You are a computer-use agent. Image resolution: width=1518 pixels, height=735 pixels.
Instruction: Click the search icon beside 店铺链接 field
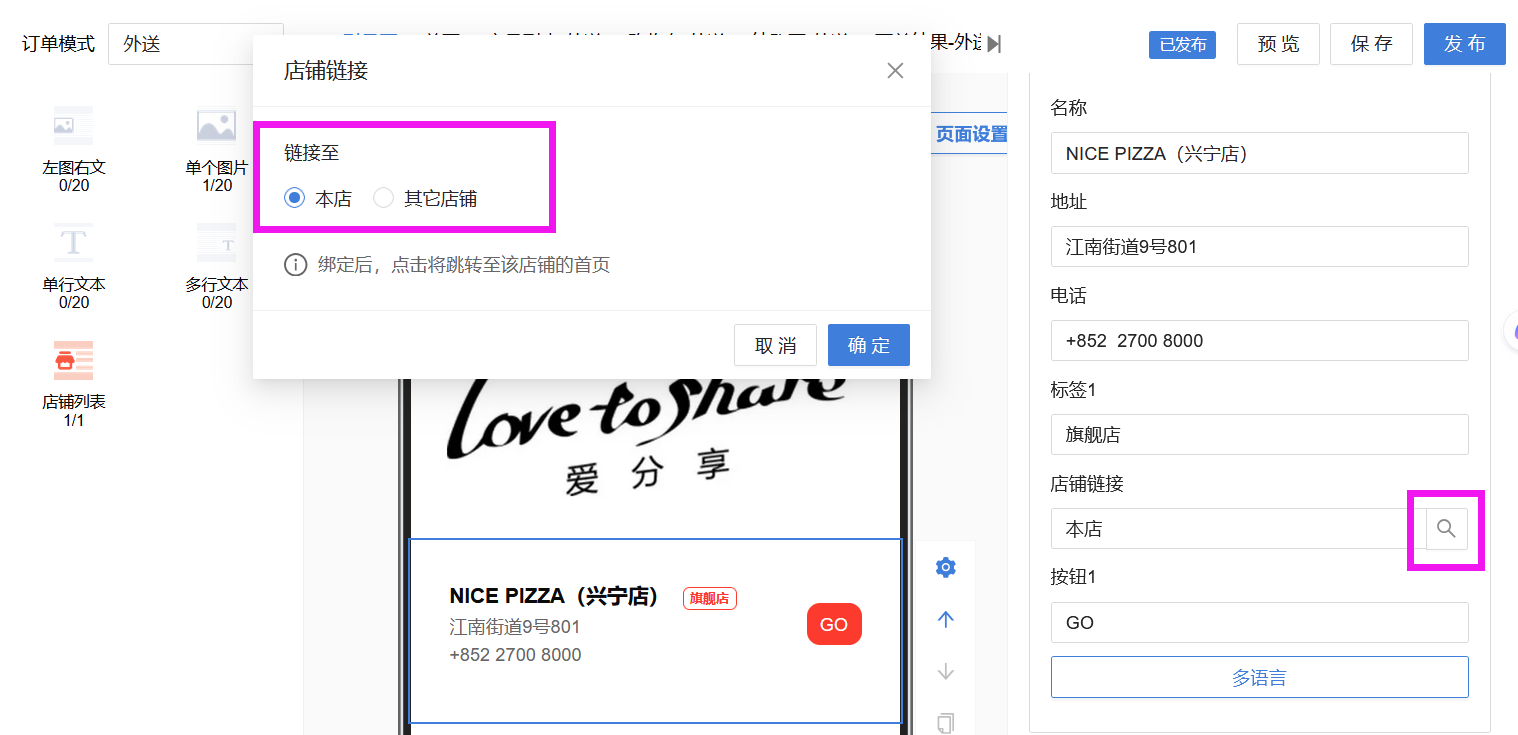pos(1446,528)
